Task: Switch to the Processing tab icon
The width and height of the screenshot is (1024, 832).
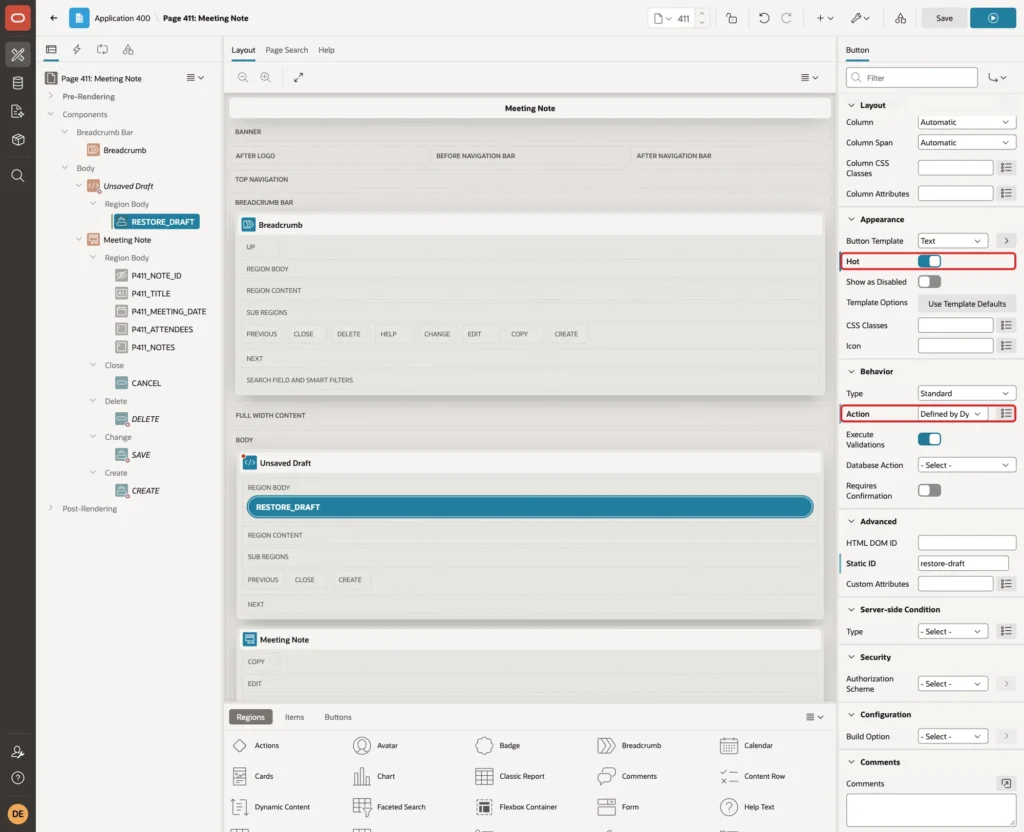Action: click(102, 50)
